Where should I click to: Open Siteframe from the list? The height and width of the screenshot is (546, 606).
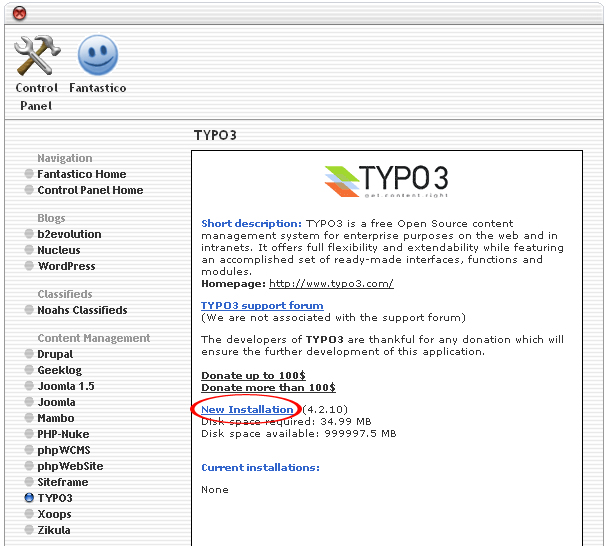click(x=63, y=482)
